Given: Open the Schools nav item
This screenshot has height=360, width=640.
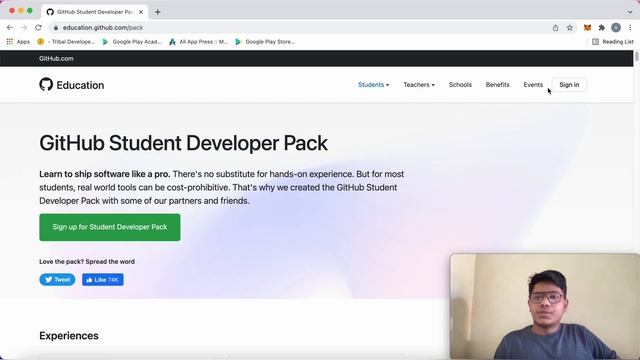Looking at the screenshot, I should click(x=460, y=84).
